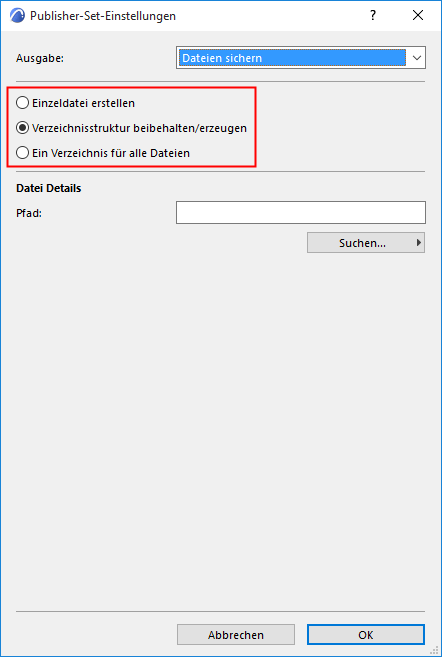Click the dialog resize grip dots
The width and height of the screenshot is (442, 657).
coord(434,649)
